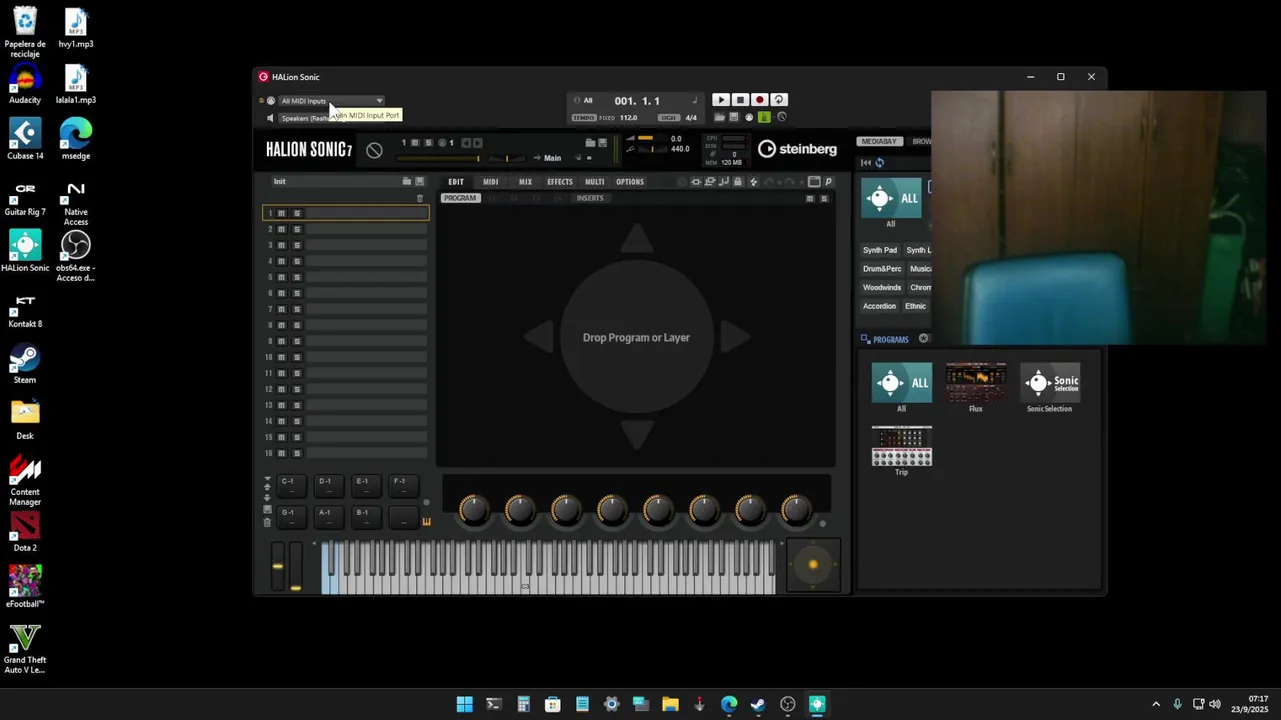Click the orange sphere XY control
The height and width of the screenshot is (720, 1281).
coord(813,565)
